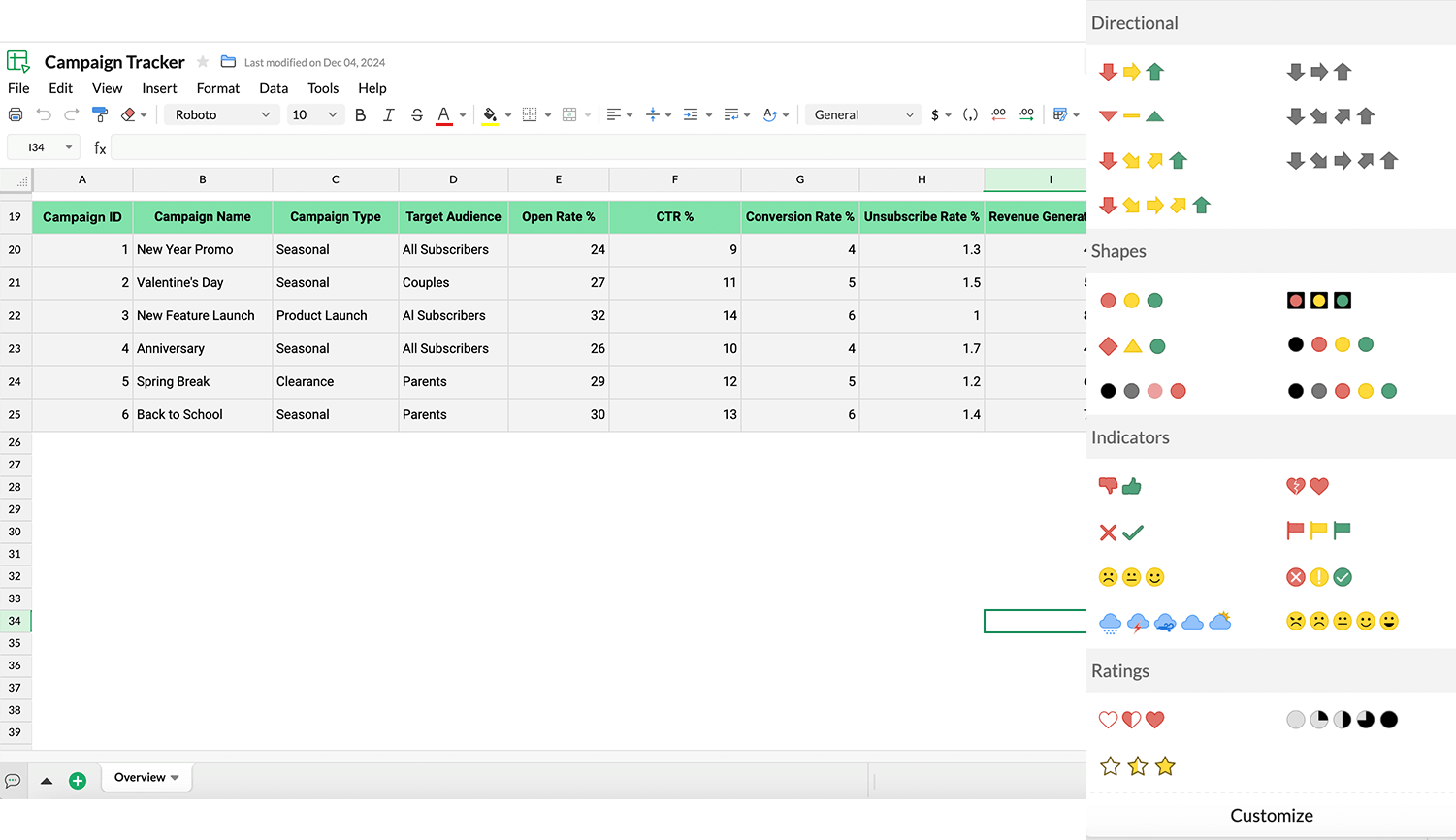Undo the last action
Image resolution: width=1456 pixels, height=840 pixels.
coord(44,114)
